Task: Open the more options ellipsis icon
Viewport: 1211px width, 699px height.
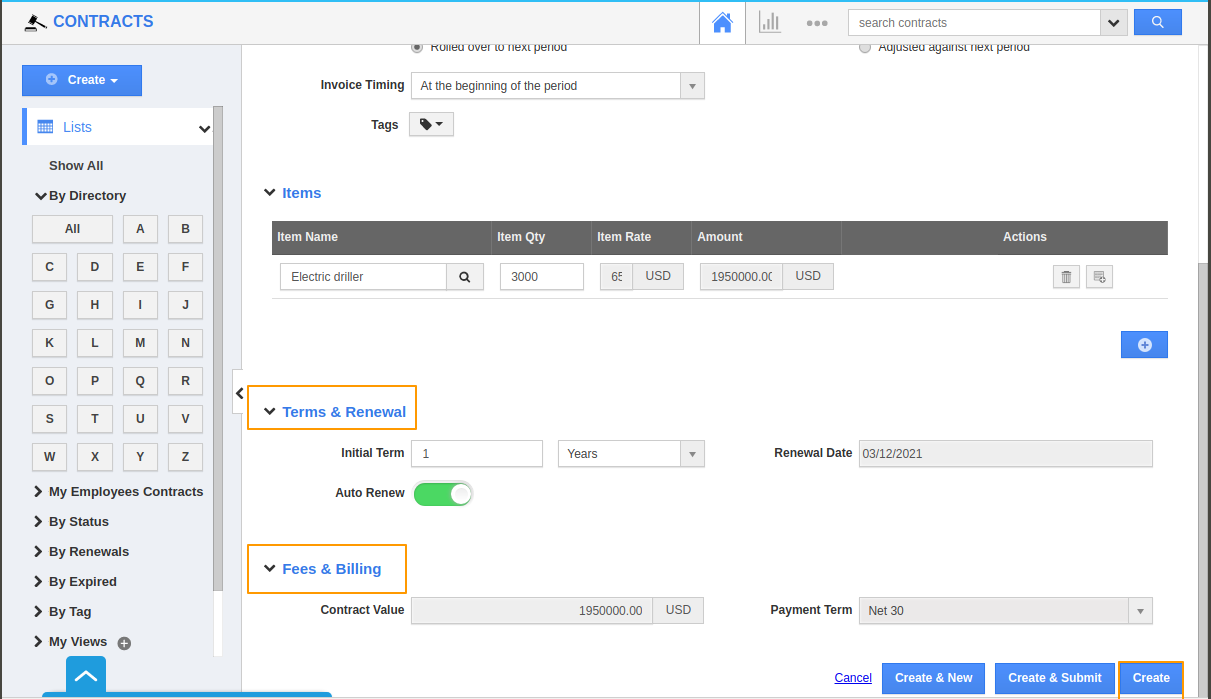Action: (x=817, y=23)
